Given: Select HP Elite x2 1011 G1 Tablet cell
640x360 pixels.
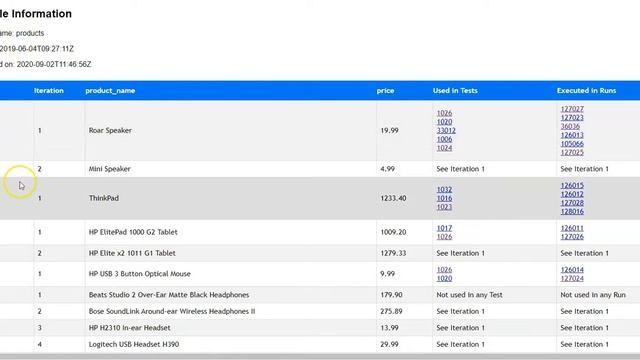Looking at the screenshot, I should pos(230,253).
